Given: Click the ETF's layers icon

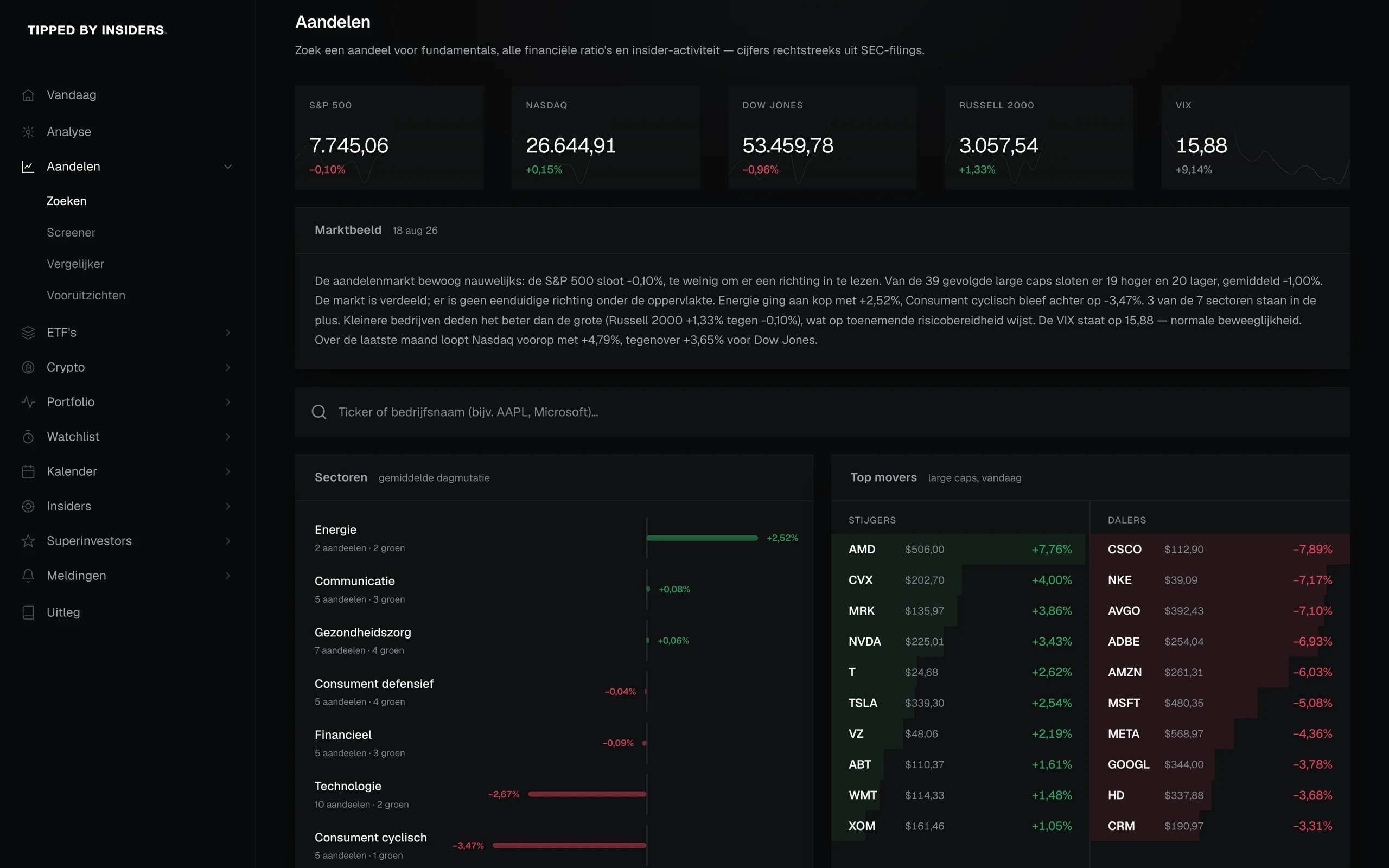Looking at the screenshot, I should coord(28,333).
